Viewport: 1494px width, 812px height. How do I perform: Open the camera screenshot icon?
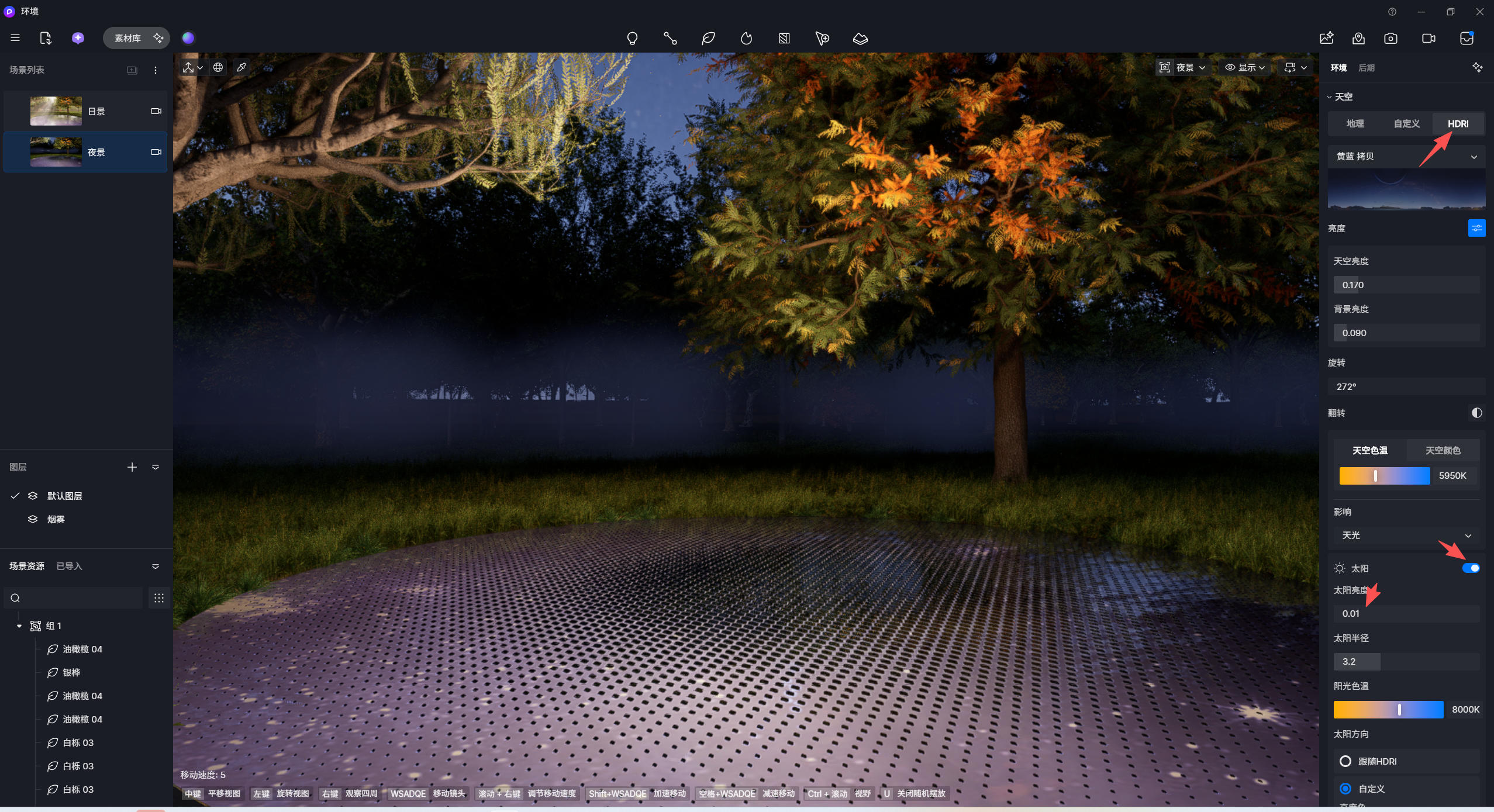point(1391,39)
